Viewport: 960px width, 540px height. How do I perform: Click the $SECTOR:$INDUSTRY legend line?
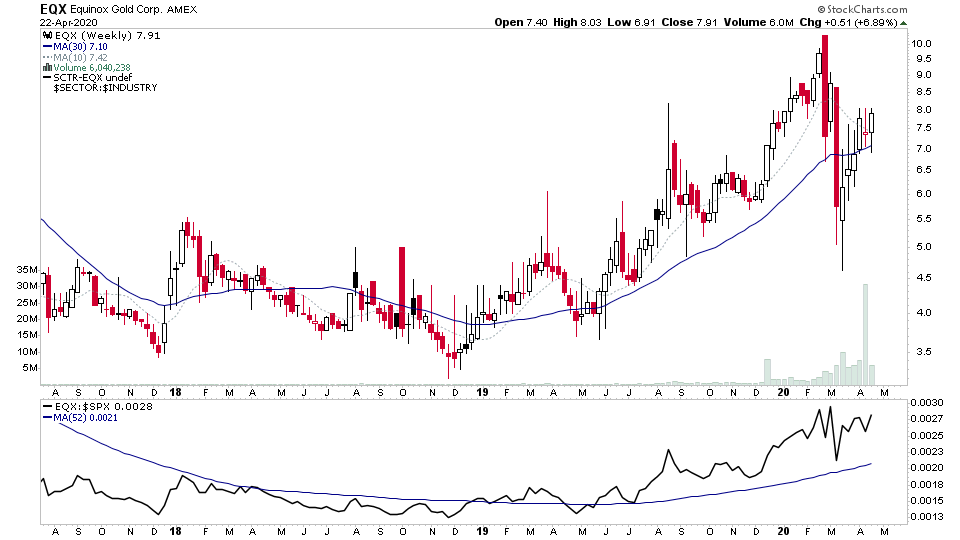pyautogui.click(x=105, y=88)
